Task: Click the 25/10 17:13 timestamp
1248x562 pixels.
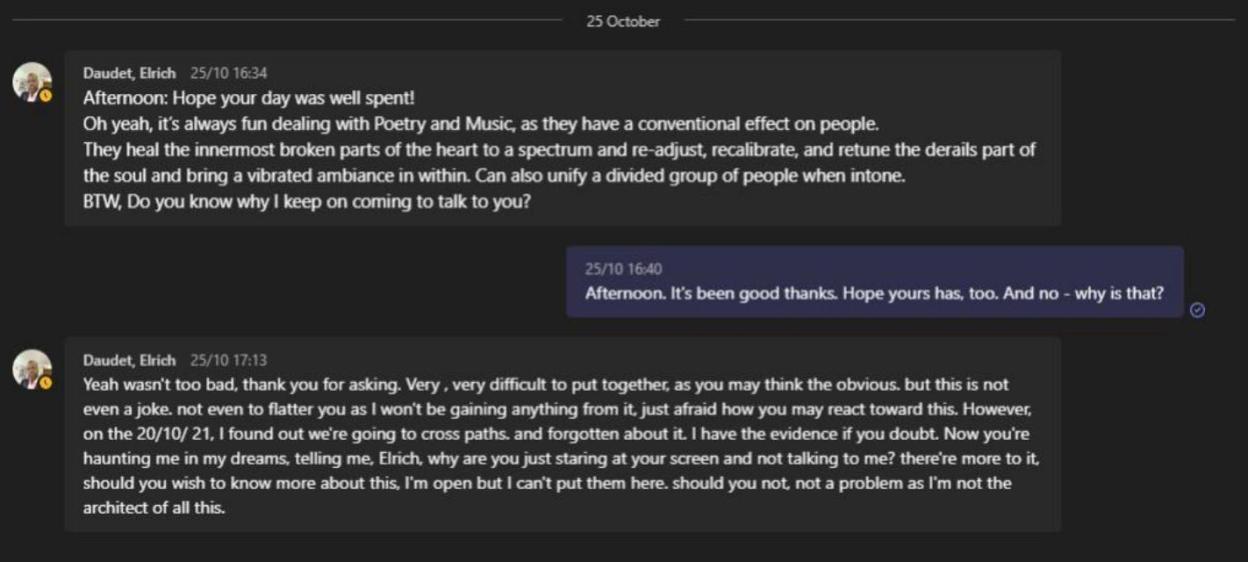Action: (229, 360)
